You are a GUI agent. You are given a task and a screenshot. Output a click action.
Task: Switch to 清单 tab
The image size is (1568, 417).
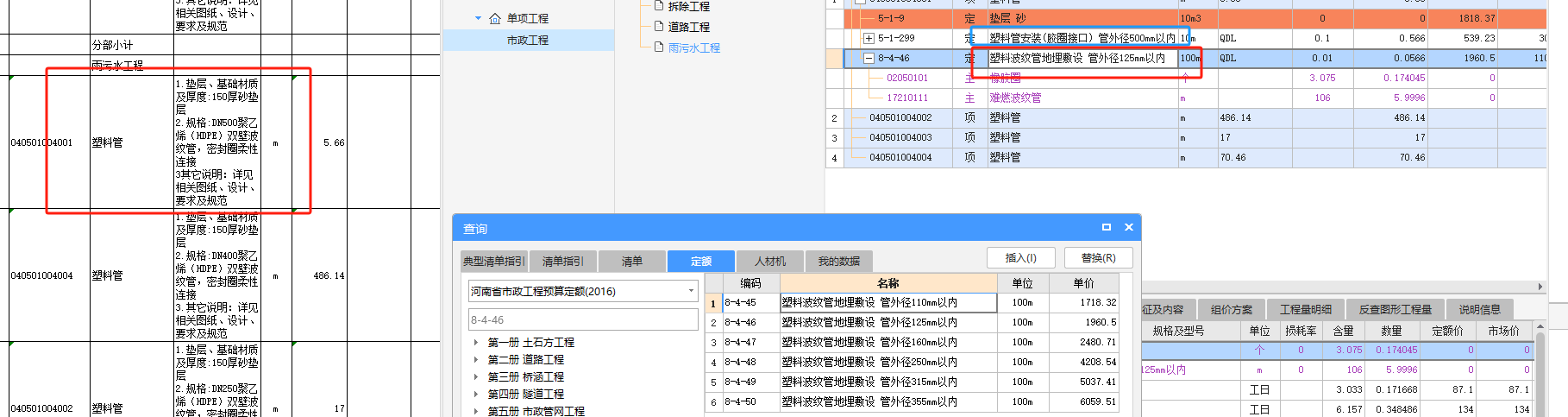pyautogui.click(x=632, y=261)
